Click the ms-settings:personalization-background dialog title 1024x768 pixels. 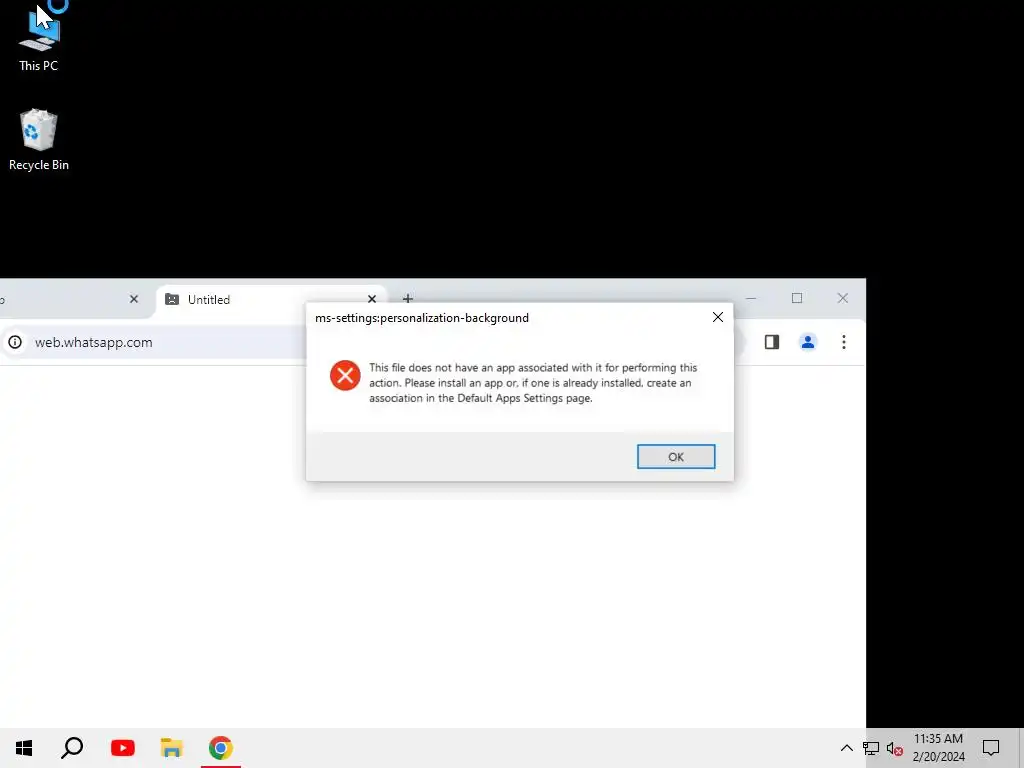pyautogui.click(x=422, y=318)
